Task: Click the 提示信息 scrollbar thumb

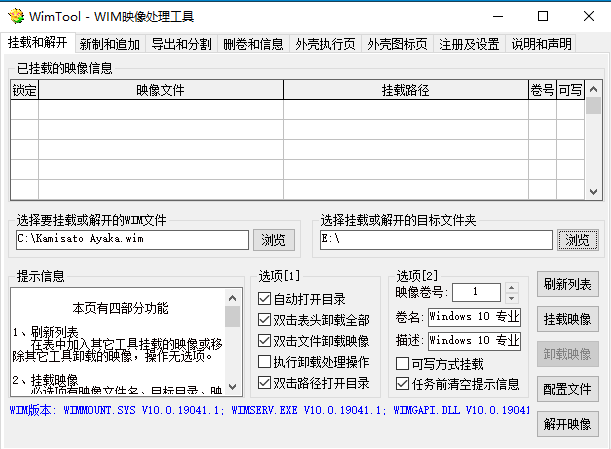Action: (233, 316)
